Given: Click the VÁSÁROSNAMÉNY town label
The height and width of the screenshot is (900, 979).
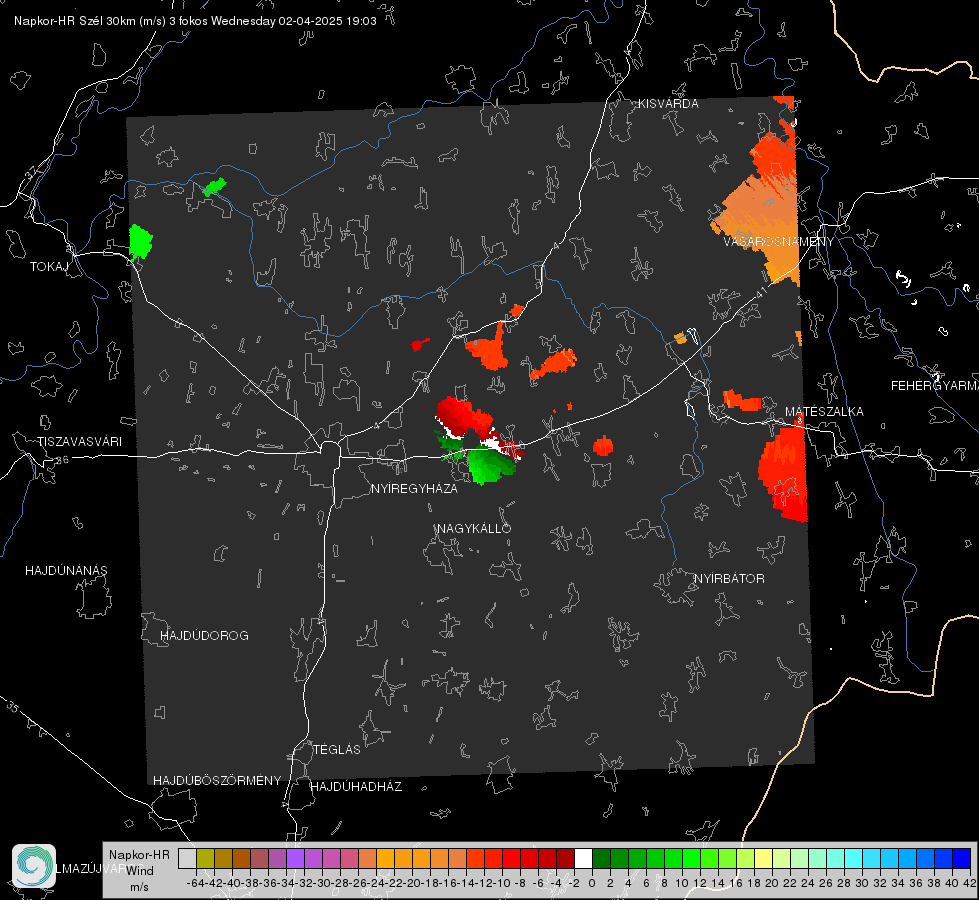Looking at the screenshot, I should (779, 242).
